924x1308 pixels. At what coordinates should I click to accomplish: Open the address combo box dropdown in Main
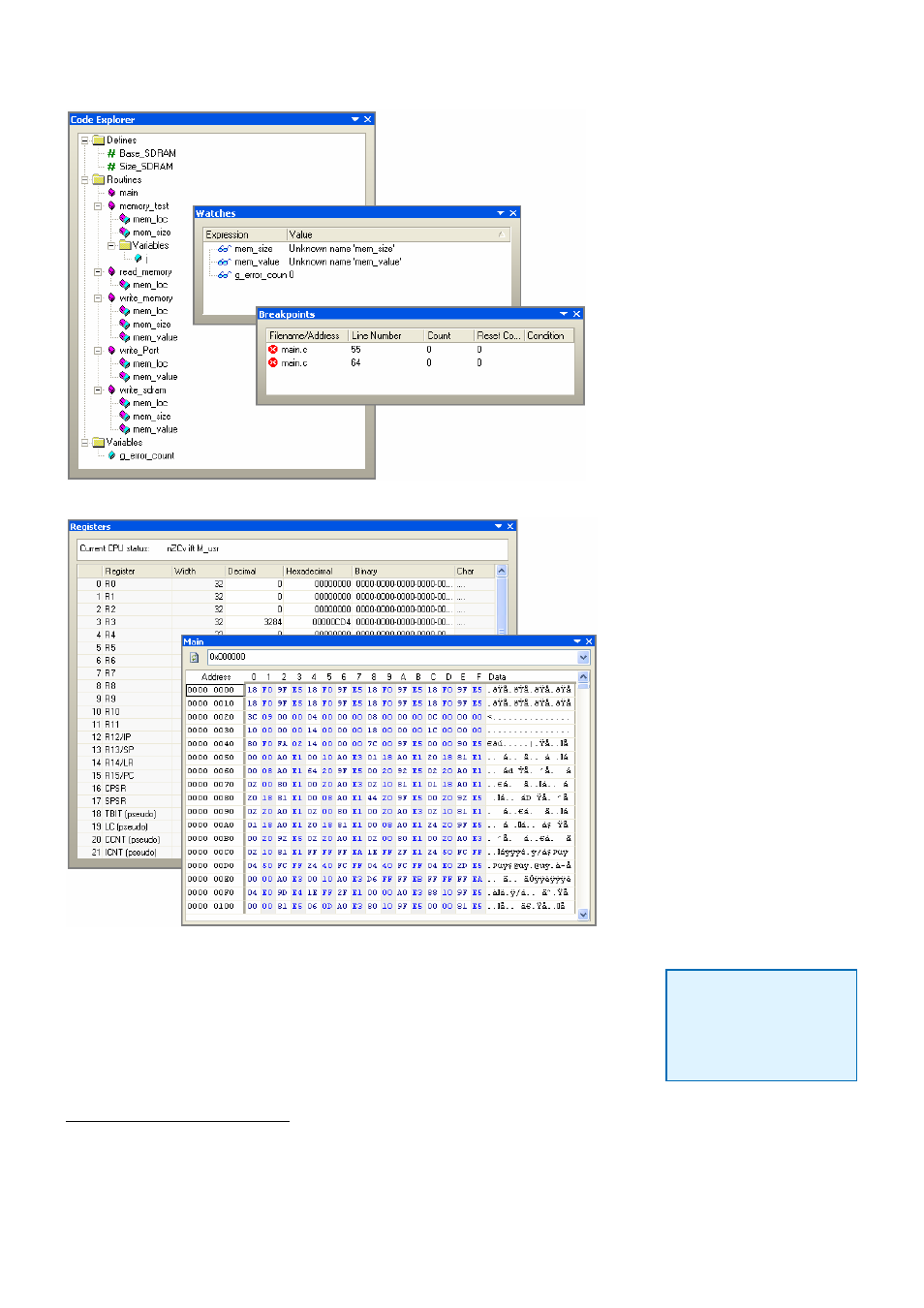tap(583, 657)
